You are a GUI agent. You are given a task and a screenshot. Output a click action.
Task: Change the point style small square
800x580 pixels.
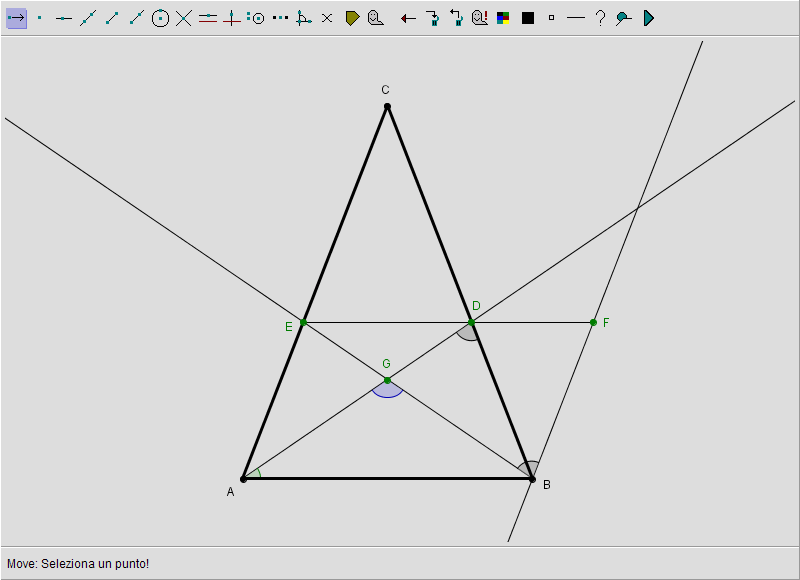point(551,18)
